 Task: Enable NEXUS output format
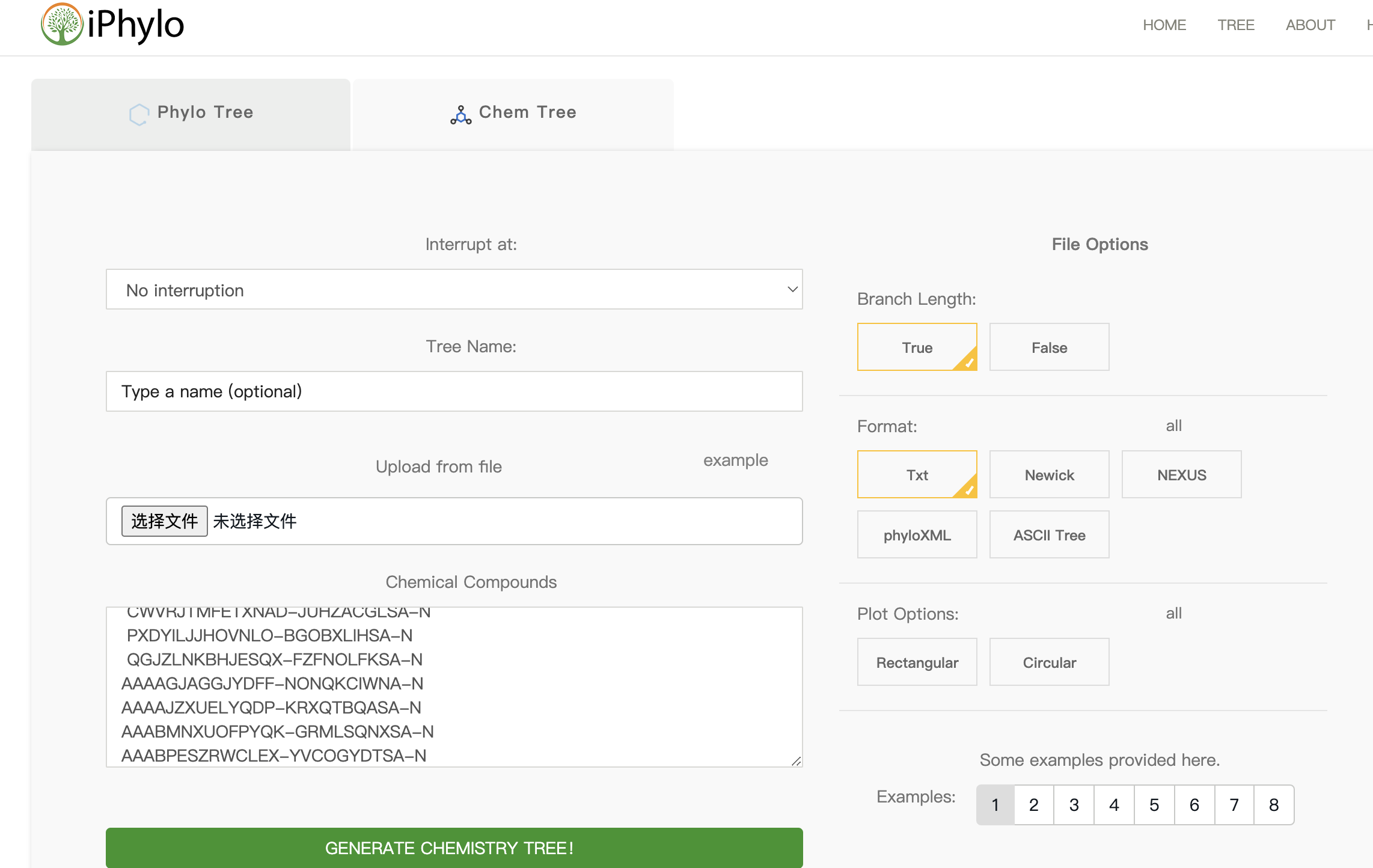pos(1181,475)
